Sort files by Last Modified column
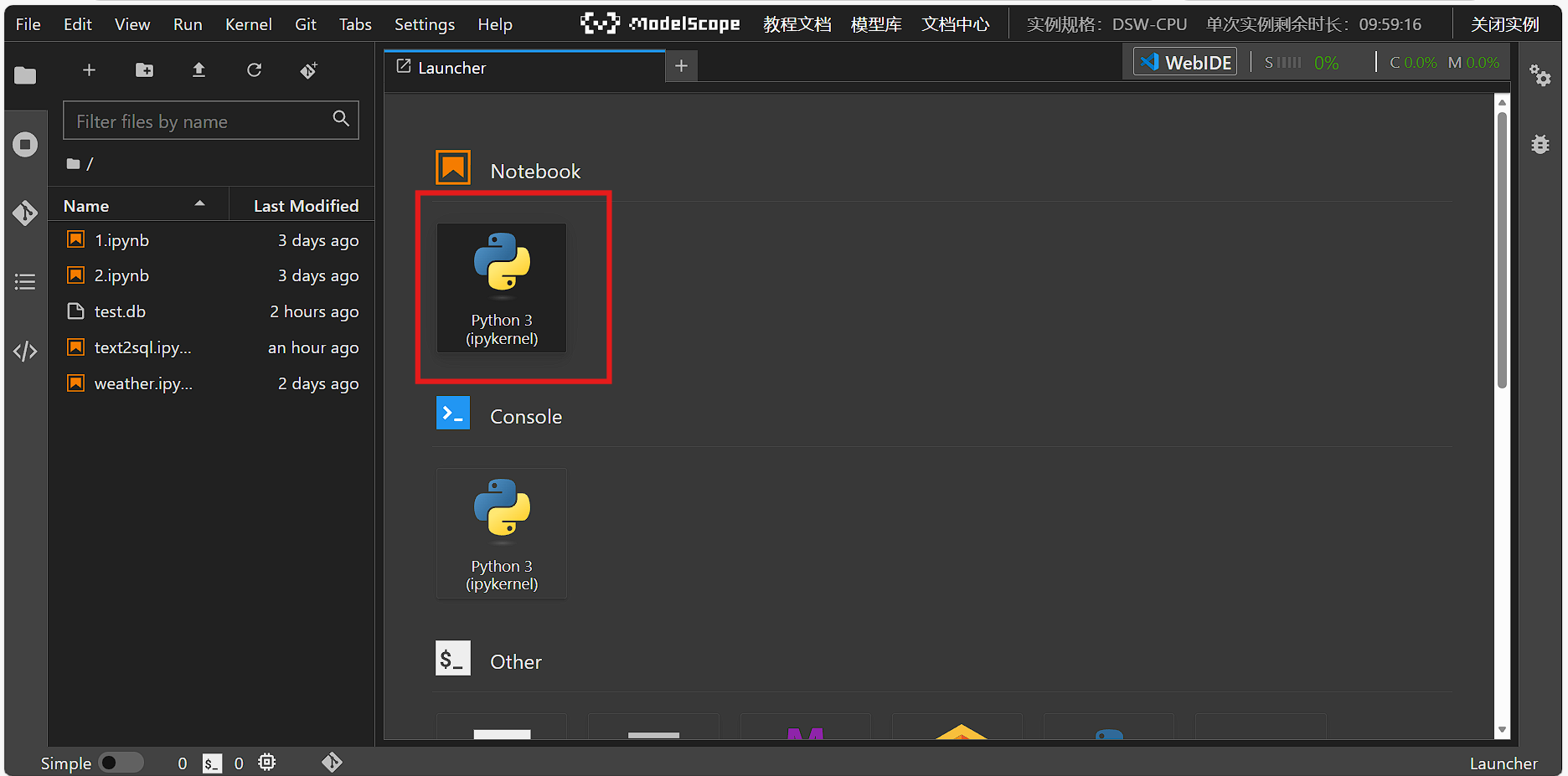This screenshot has width=1568, height=776. coord(303,206)
